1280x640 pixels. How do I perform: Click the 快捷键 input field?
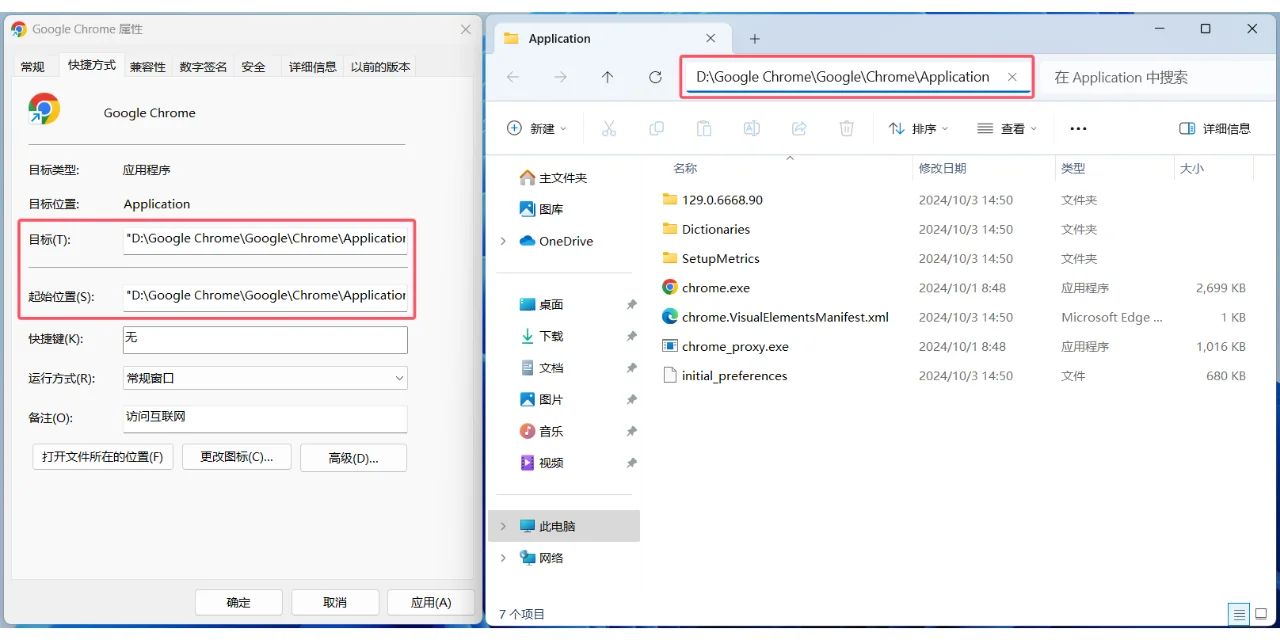point(265,339)
